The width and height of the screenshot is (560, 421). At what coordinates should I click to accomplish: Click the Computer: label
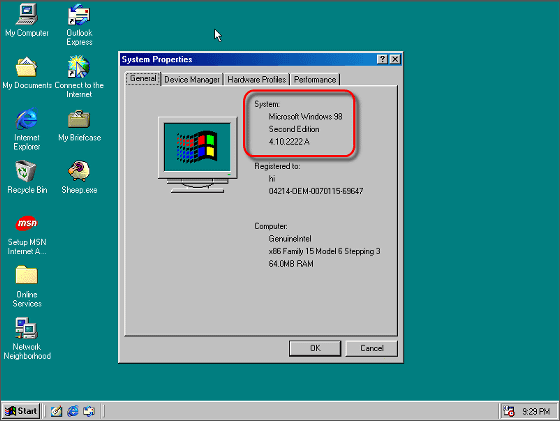[x=271, y=226]
